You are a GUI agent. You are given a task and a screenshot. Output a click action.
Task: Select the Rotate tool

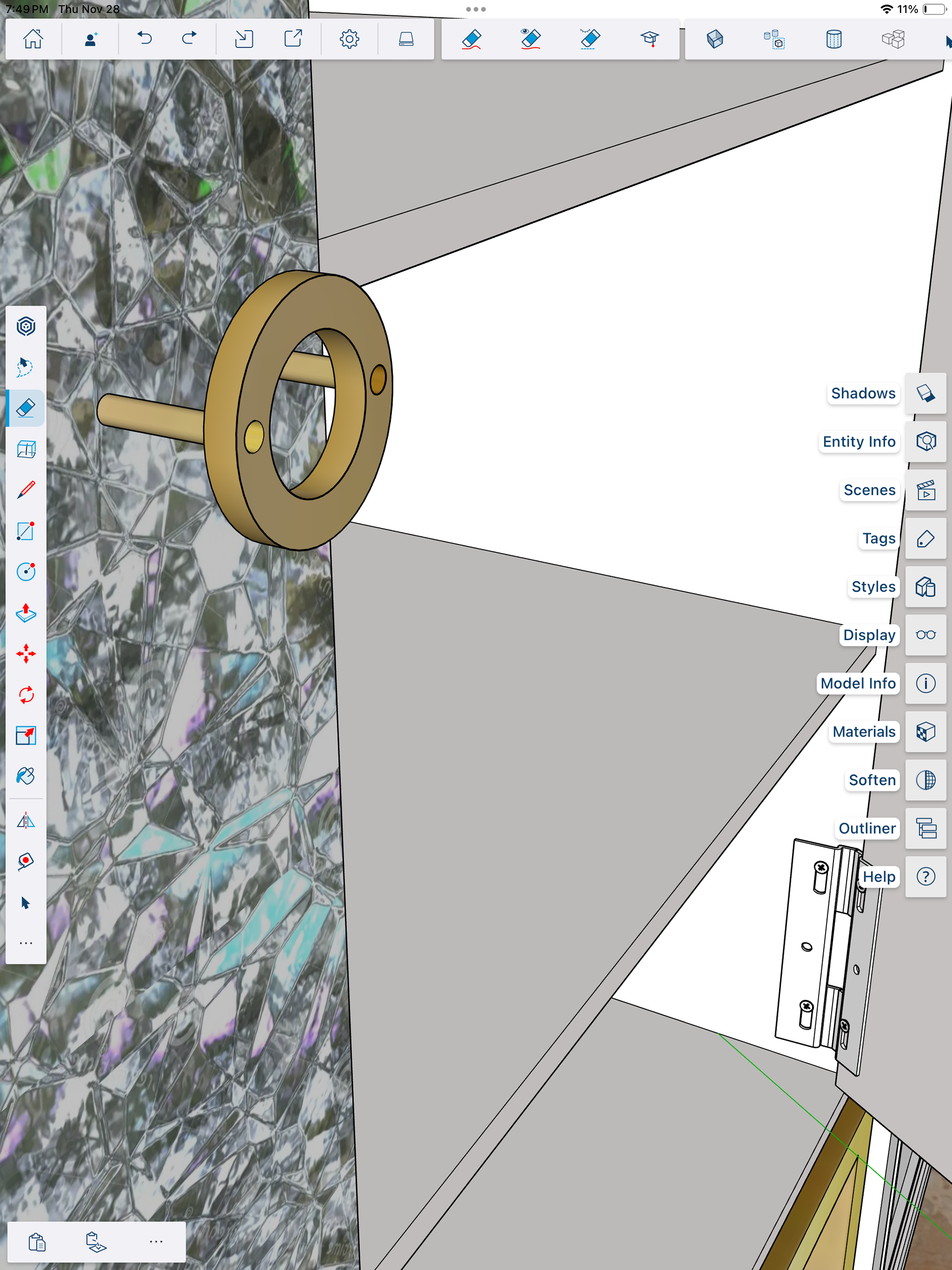pyautogui.click(x=26, y=695)
